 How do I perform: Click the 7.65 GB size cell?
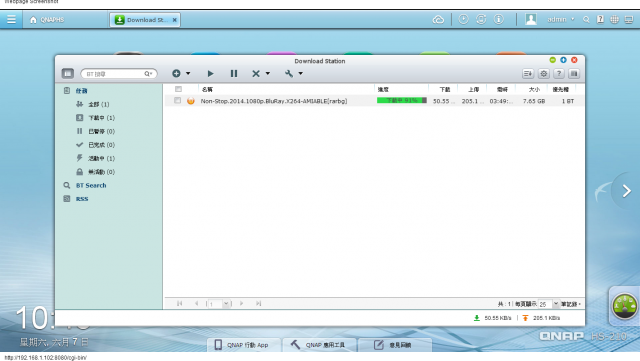click(533, 101)
